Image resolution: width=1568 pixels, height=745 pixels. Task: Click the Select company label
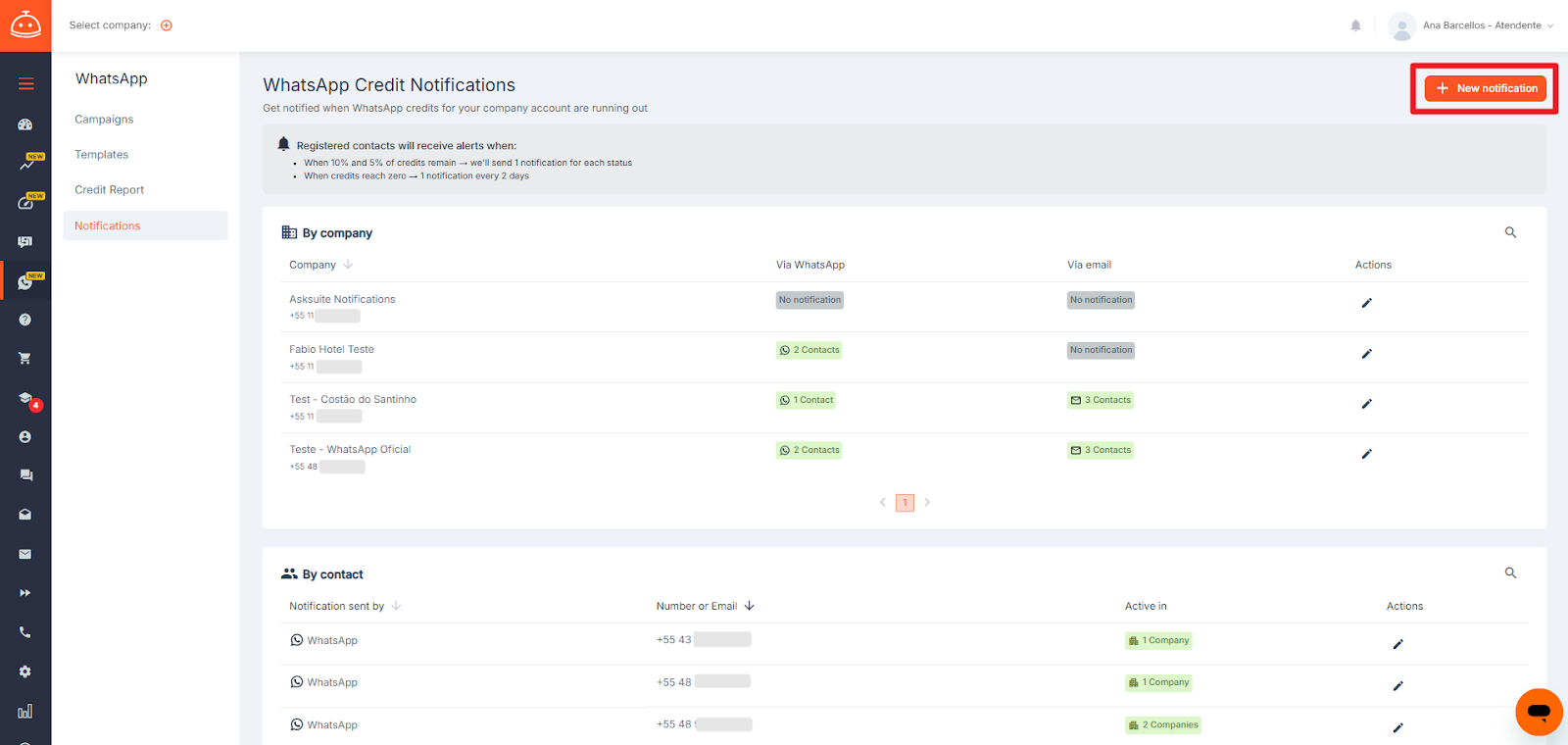pyautogui.click(x=110, y=25)
